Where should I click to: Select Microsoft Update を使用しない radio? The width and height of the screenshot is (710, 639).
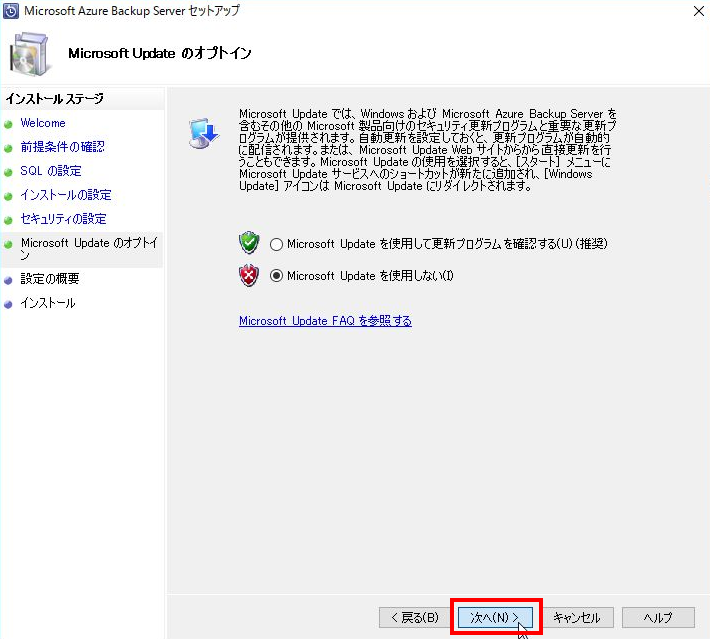(x=276, y=276)
